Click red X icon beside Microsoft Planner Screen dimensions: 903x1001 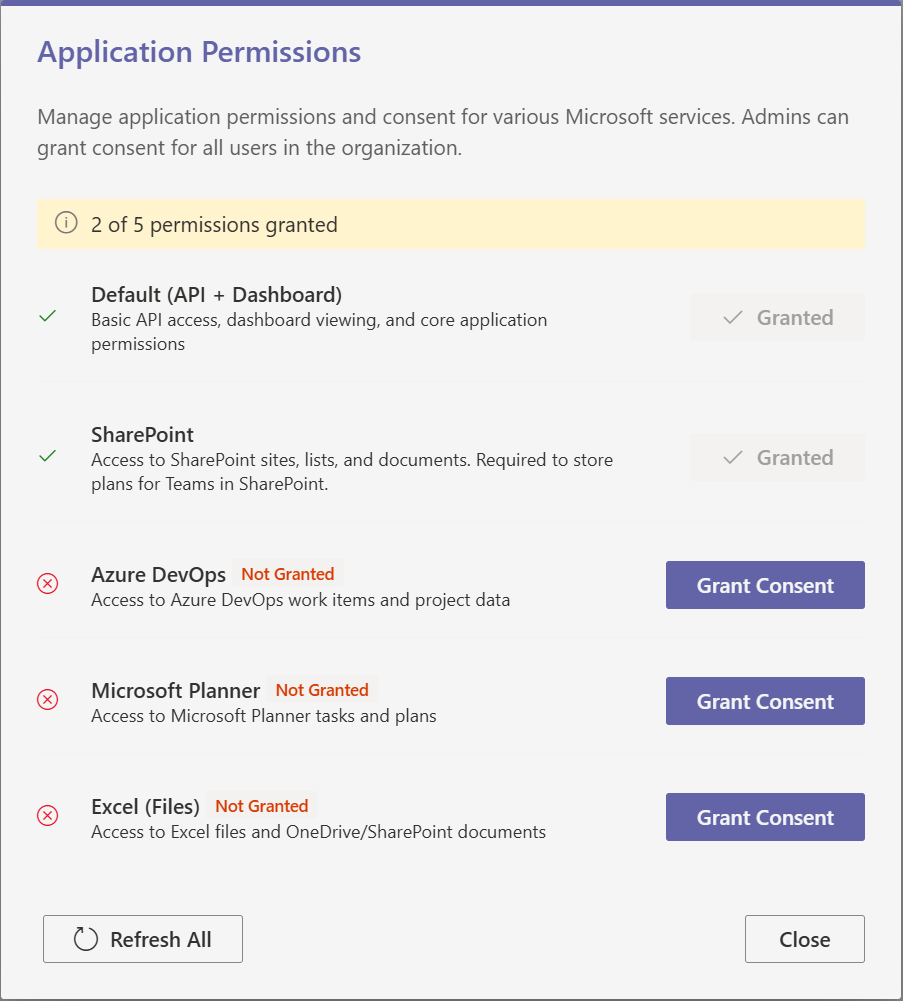click(47, 699)
